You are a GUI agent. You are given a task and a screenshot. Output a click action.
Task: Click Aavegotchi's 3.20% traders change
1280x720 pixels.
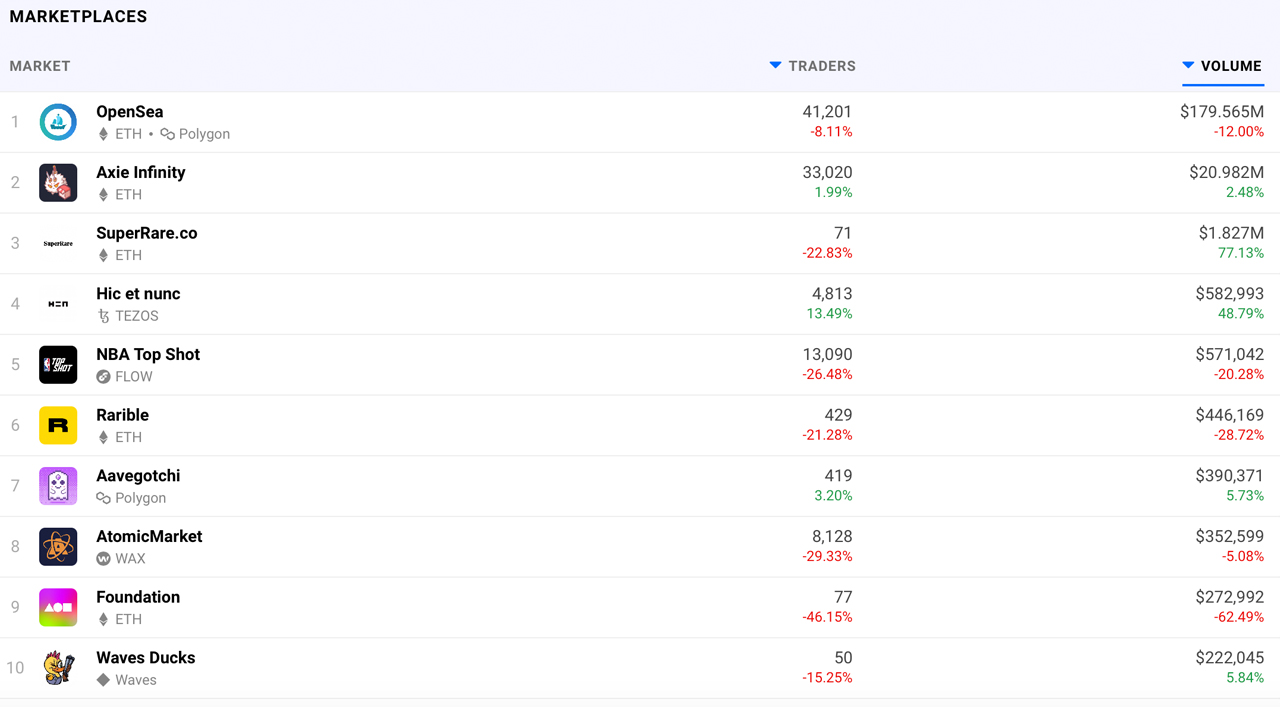point(833,496)
